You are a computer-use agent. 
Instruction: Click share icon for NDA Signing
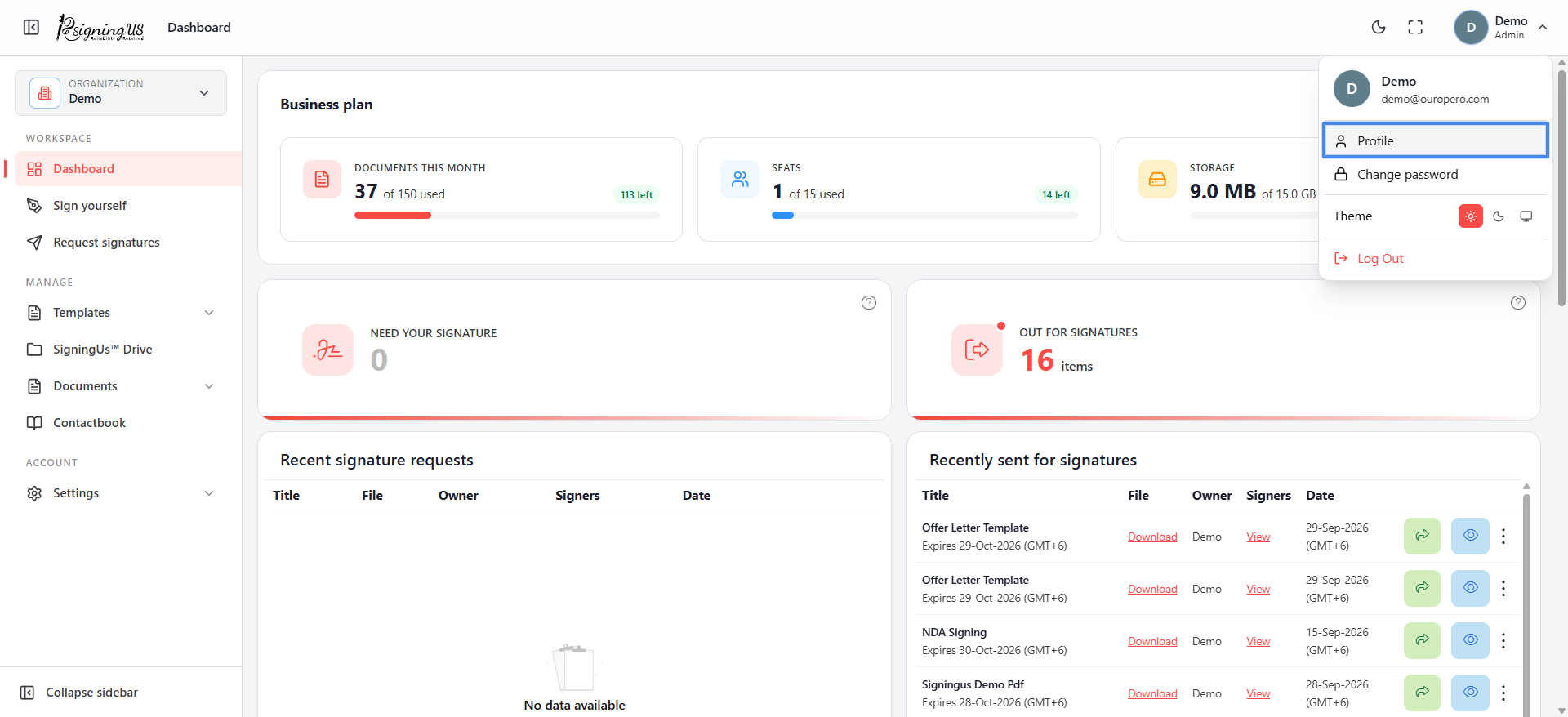pos(1422,640)
